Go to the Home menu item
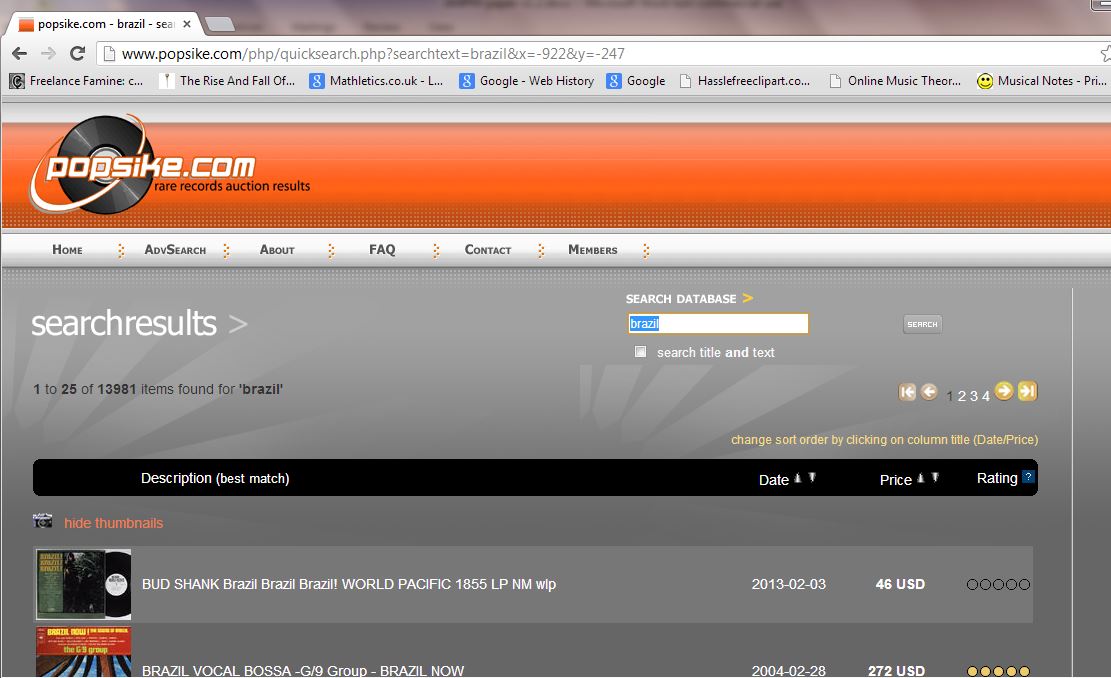Viewport: 1111px width, 678px height. click(x=67, y=249)
